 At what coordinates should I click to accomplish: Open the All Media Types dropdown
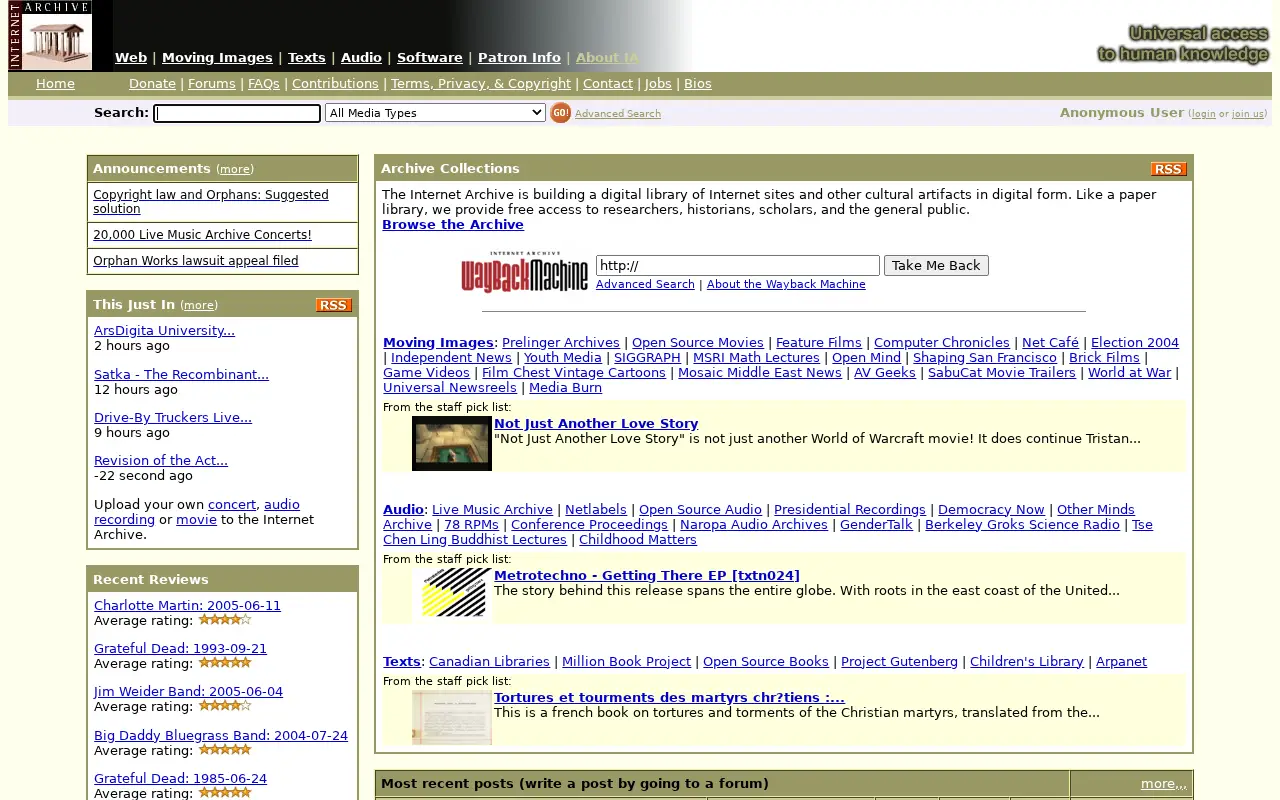tap(435, 113)
